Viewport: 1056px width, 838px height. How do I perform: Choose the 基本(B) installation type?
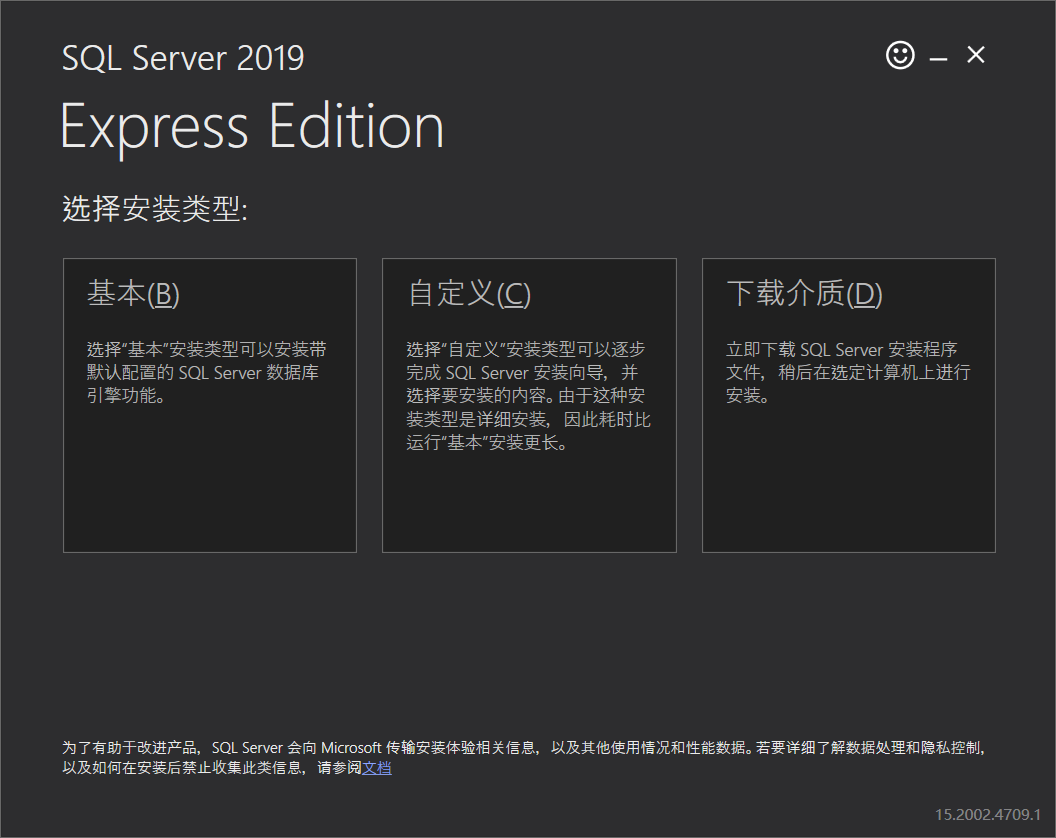(209, 406)
